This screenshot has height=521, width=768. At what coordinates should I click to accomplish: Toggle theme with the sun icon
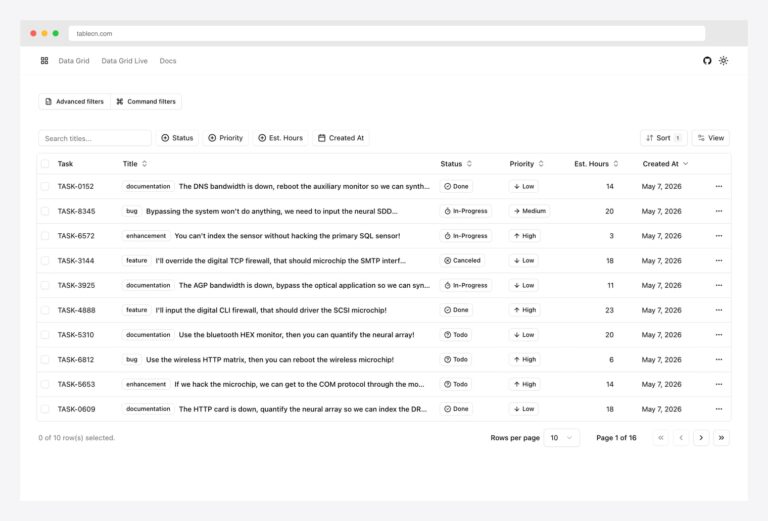[x=723, y=61]
